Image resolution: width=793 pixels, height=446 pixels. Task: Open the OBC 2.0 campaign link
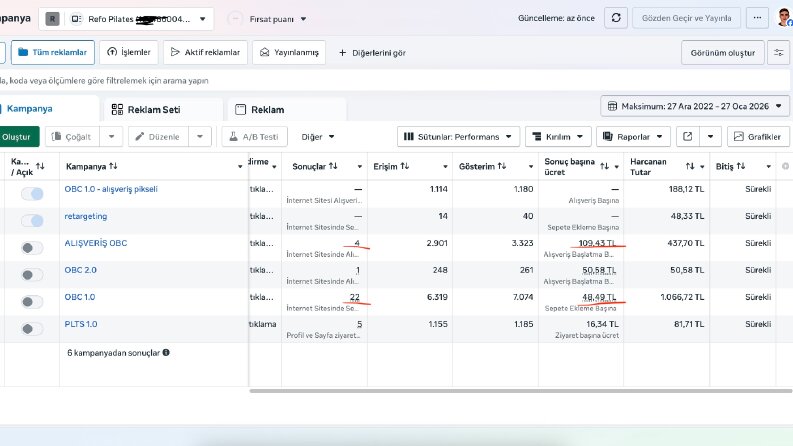(x=80, y=270)
